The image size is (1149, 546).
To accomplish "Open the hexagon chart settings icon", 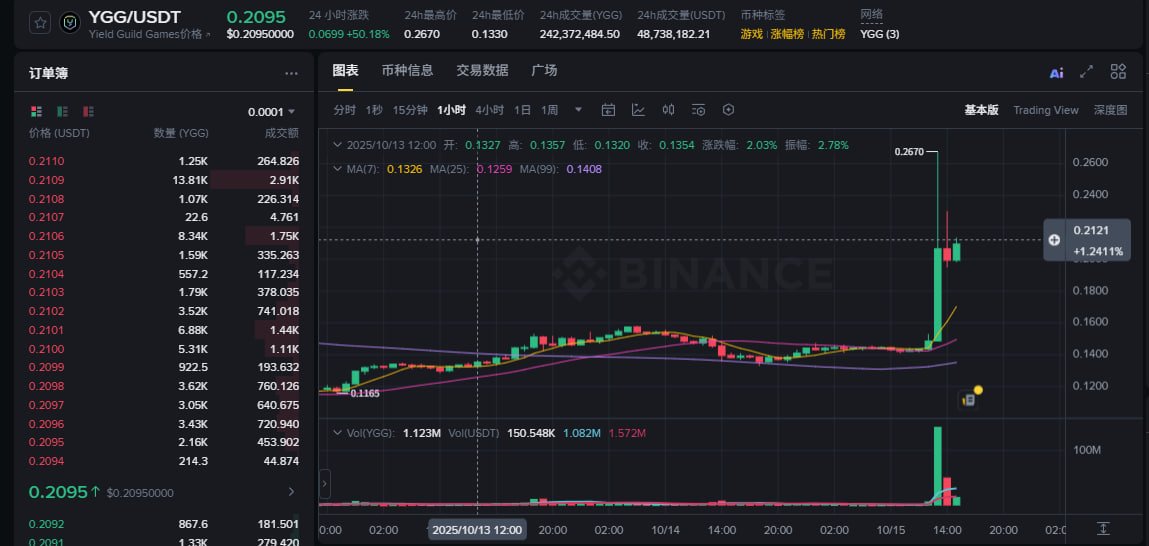I will pos(728,110).
